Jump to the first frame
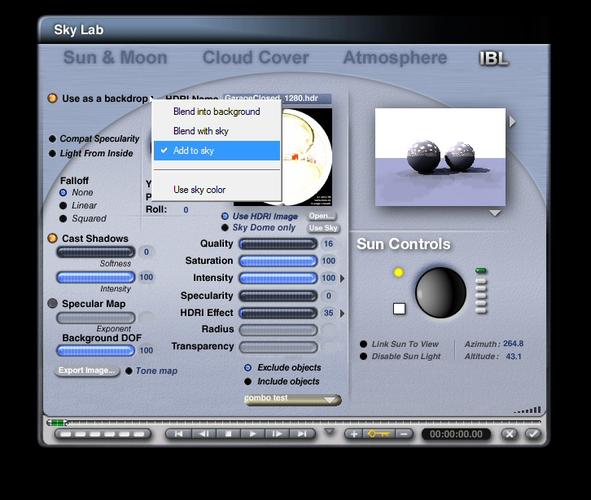This screenshot has height=500, width=591. pyautogui.click(x=179, y=434)
